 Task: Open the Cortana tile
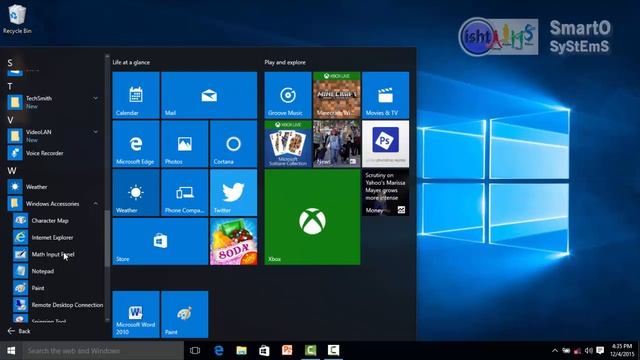tap(233, 144)
